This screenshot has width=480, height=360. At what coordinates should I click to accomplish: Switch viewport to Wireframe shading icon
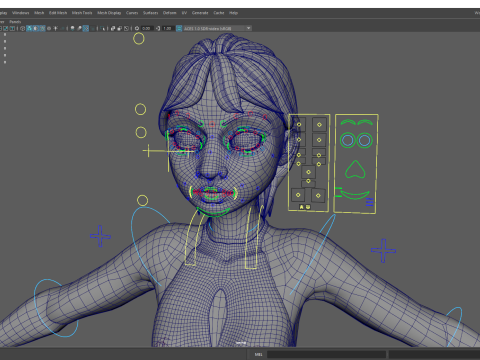(22, 28)
